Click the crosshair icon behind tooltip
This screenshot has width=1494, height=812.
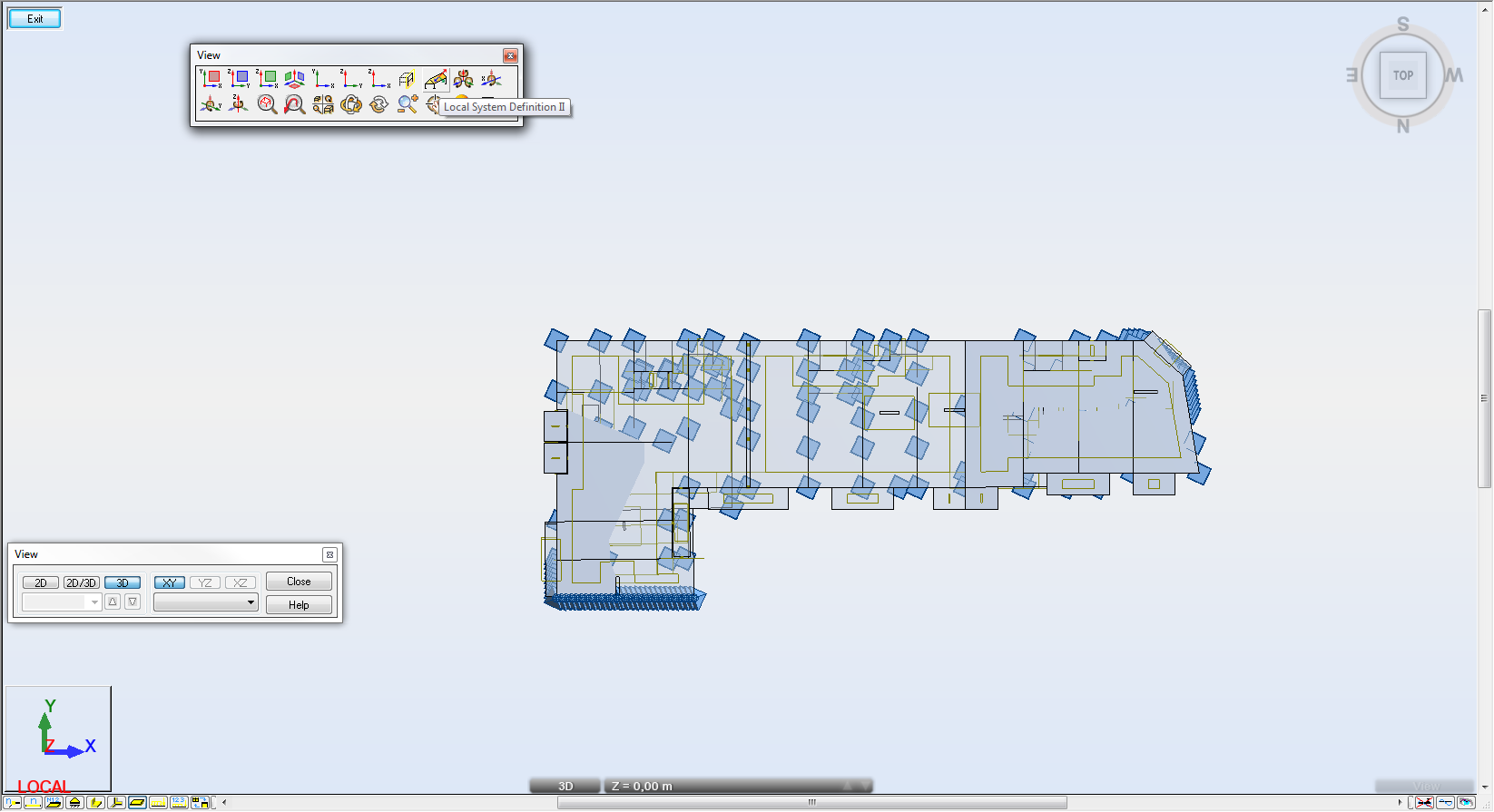coord(433,103)
